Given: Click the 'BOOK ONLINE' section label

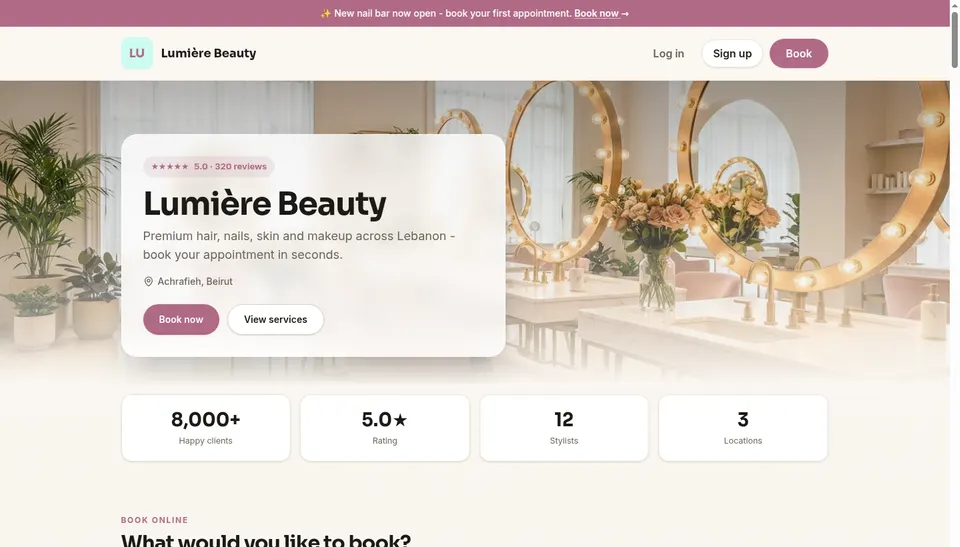Looking at the screenshot, I should click(x=154, y=520).
